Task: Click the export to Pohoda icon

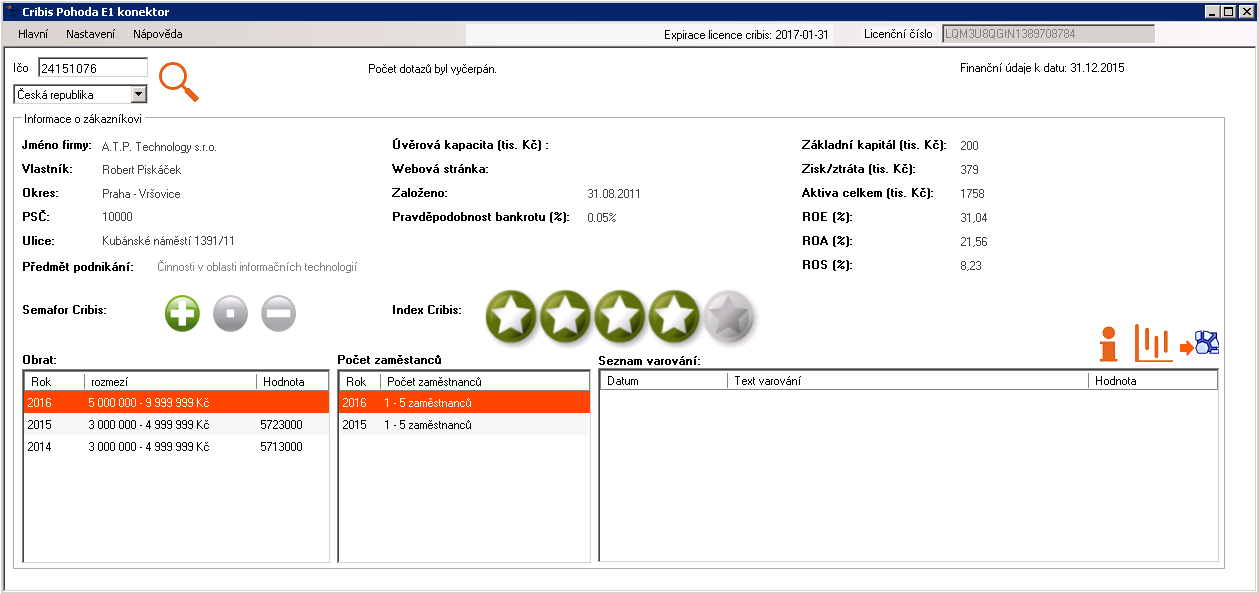Action: point(1201,344)
